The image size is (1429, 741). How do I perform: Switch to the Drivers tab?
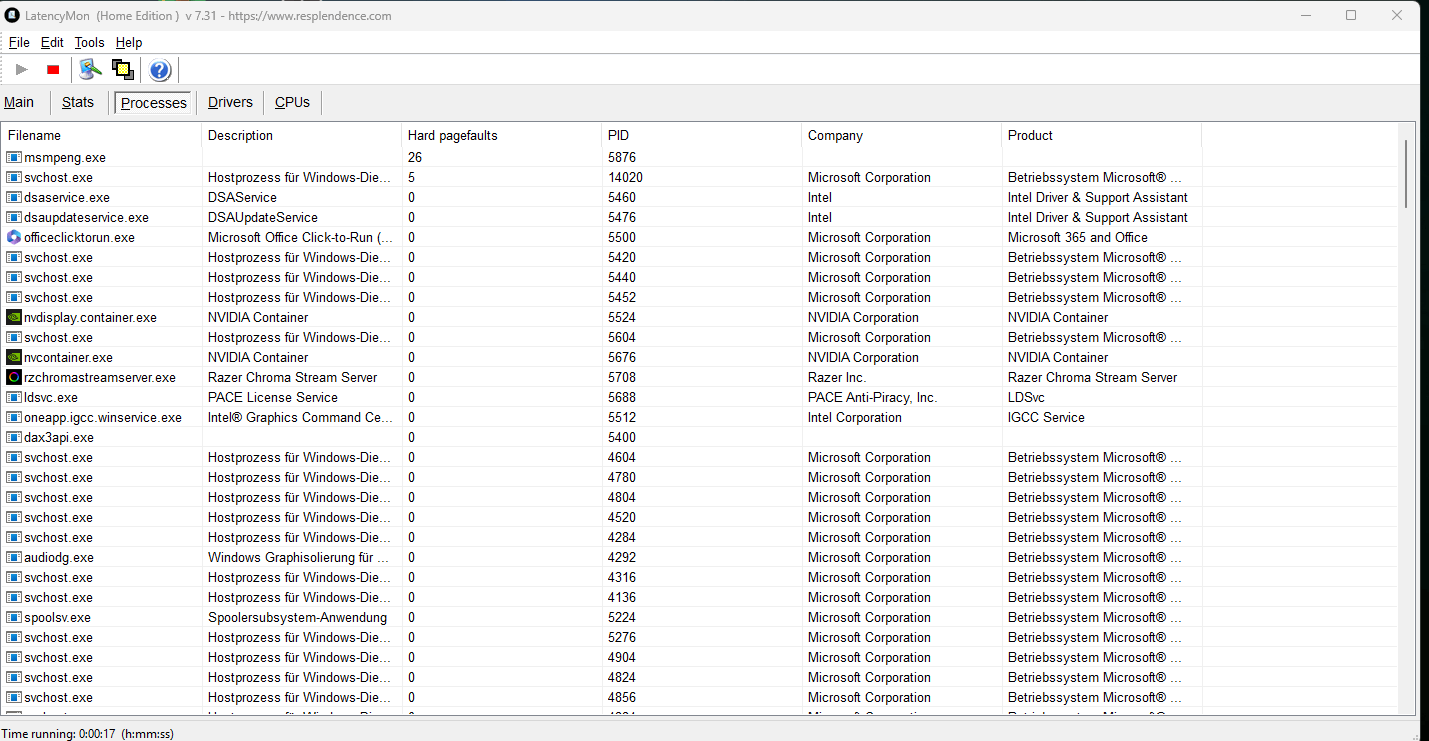[x=230, y=102]
